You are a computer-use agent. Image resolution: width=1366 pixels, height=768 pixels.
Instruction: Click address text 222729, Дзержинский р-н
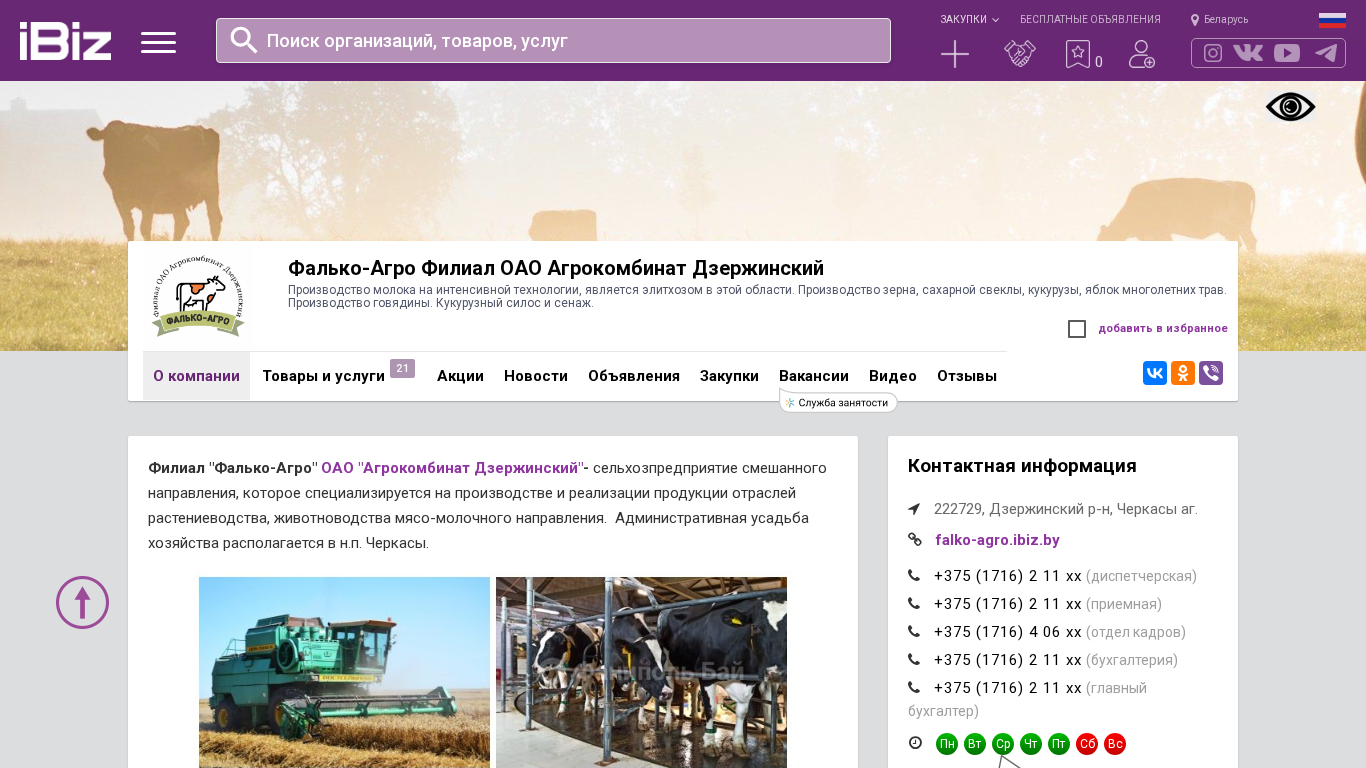coord(1066,509)
